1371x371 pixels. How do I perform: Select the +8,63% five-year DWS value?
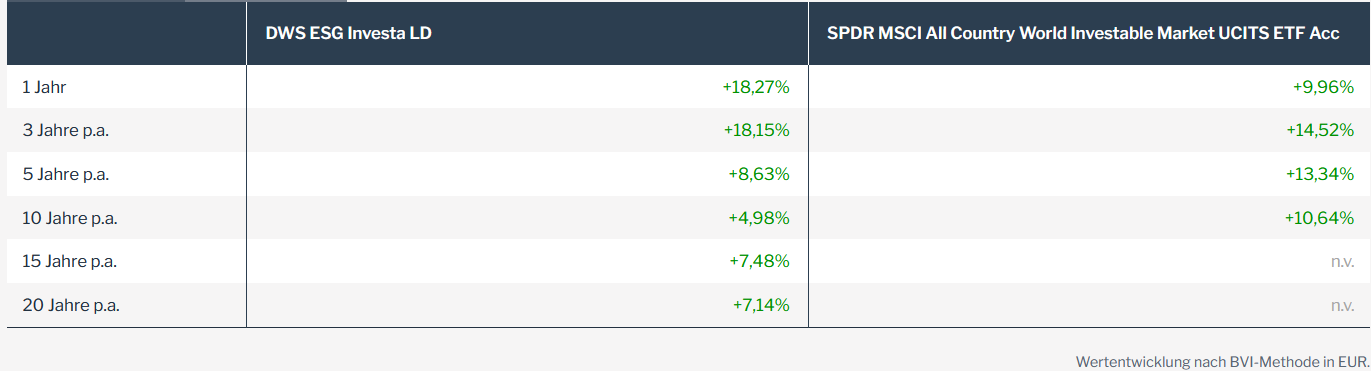tap(760, 174)
